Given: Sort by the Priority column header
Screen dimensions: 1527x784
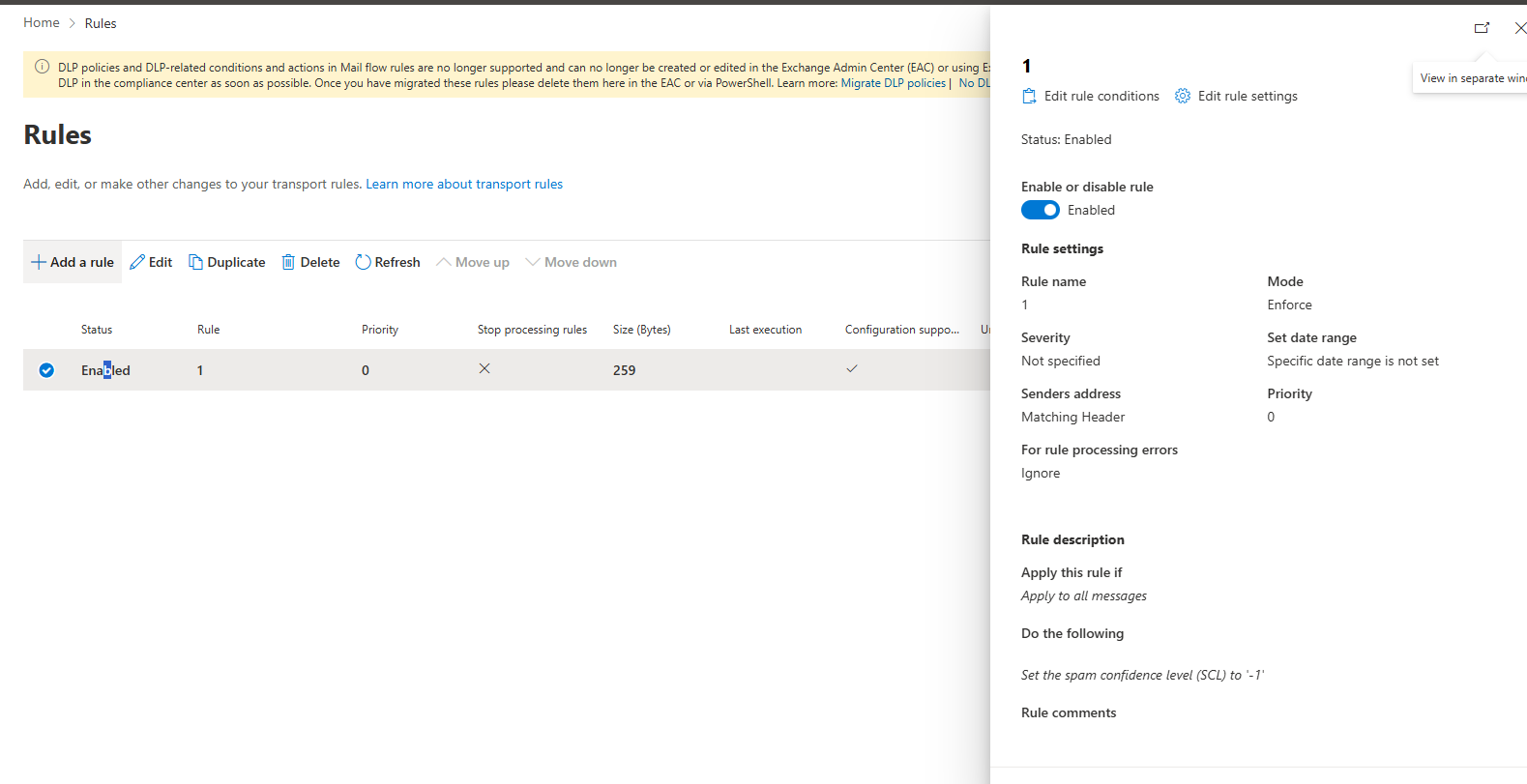Looking at the screenshot, I should click(x=380, y=330).
